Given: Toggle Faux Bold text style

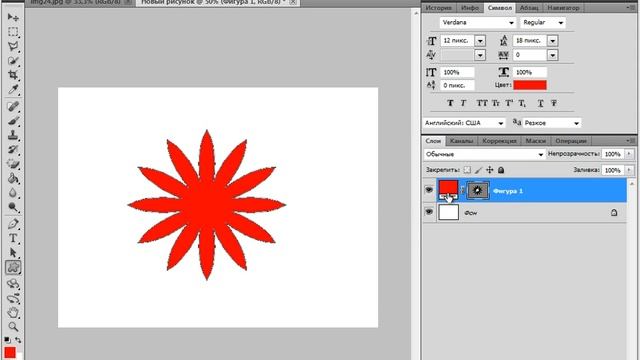Looking at the screenshot, I should (x=450, y=103).
